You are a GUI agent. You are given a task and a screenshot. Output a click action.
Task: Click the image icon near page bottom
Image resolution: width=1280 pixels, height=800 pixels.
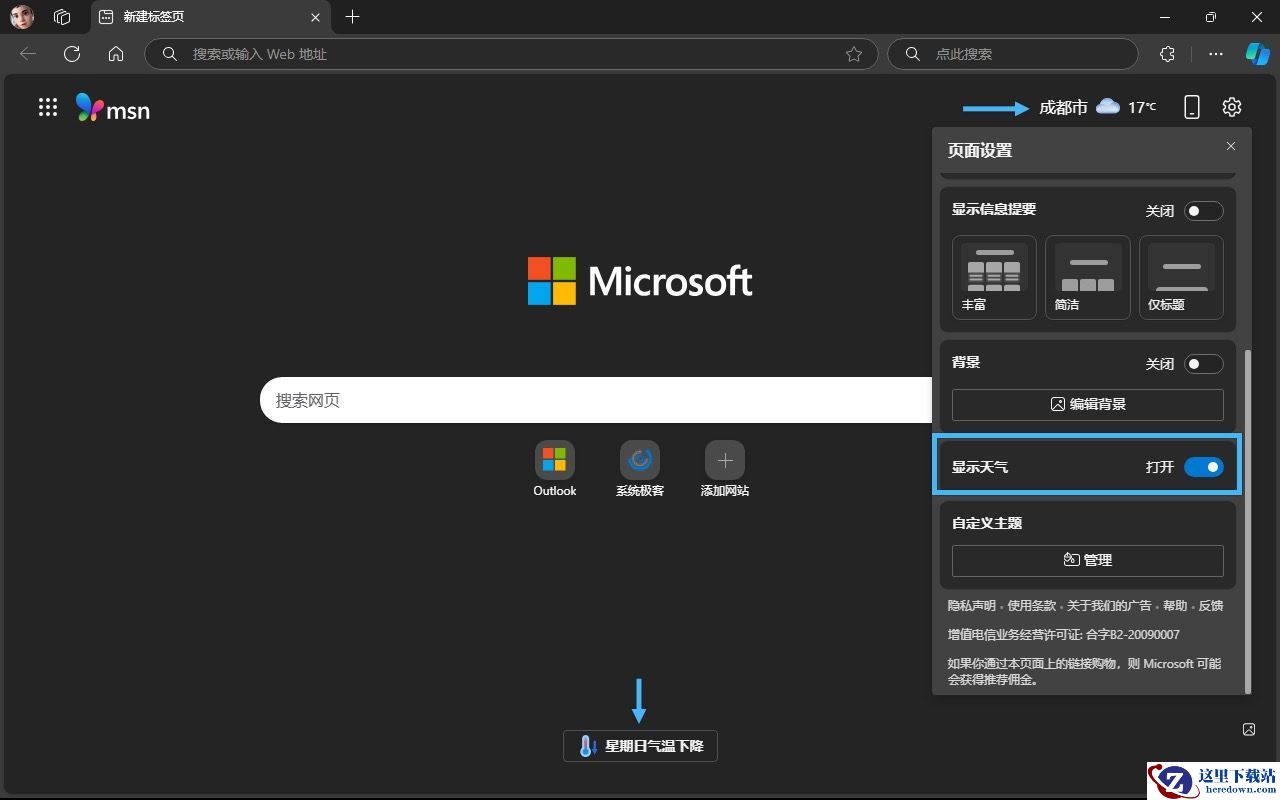pos(1249,729)
